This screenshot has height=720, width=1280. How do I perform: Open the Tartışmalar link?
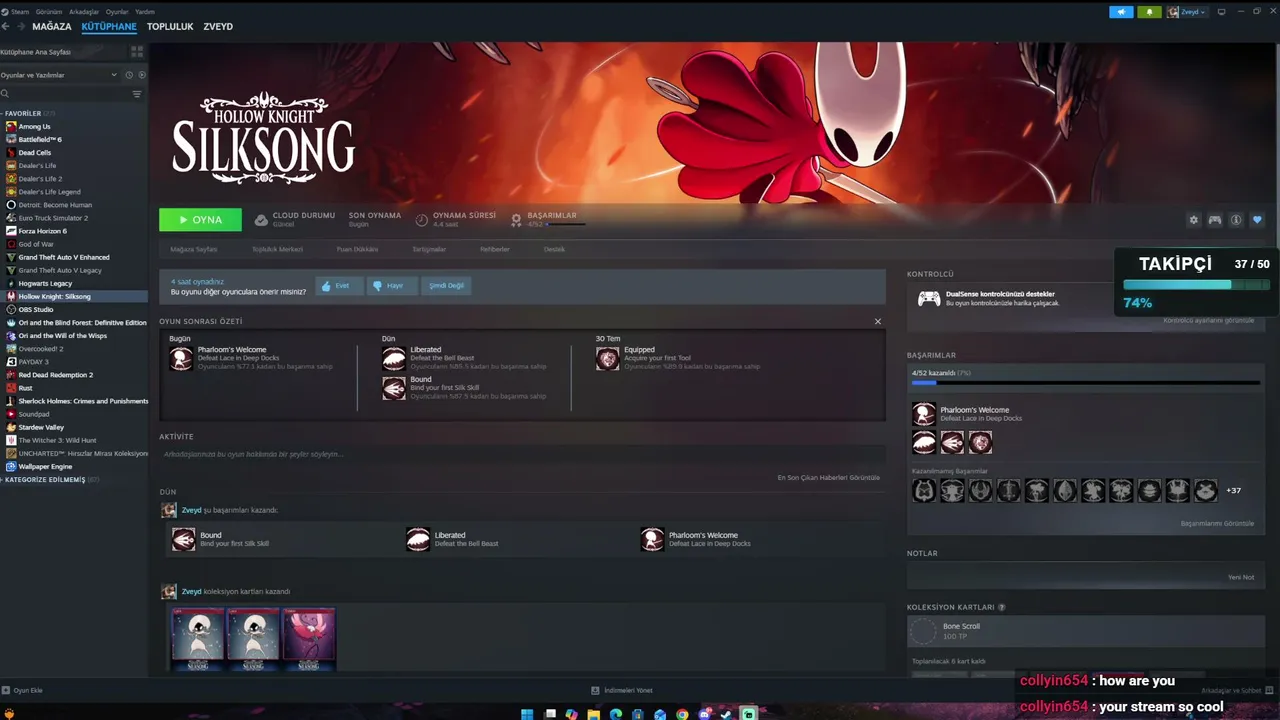(x=429, y=249)
